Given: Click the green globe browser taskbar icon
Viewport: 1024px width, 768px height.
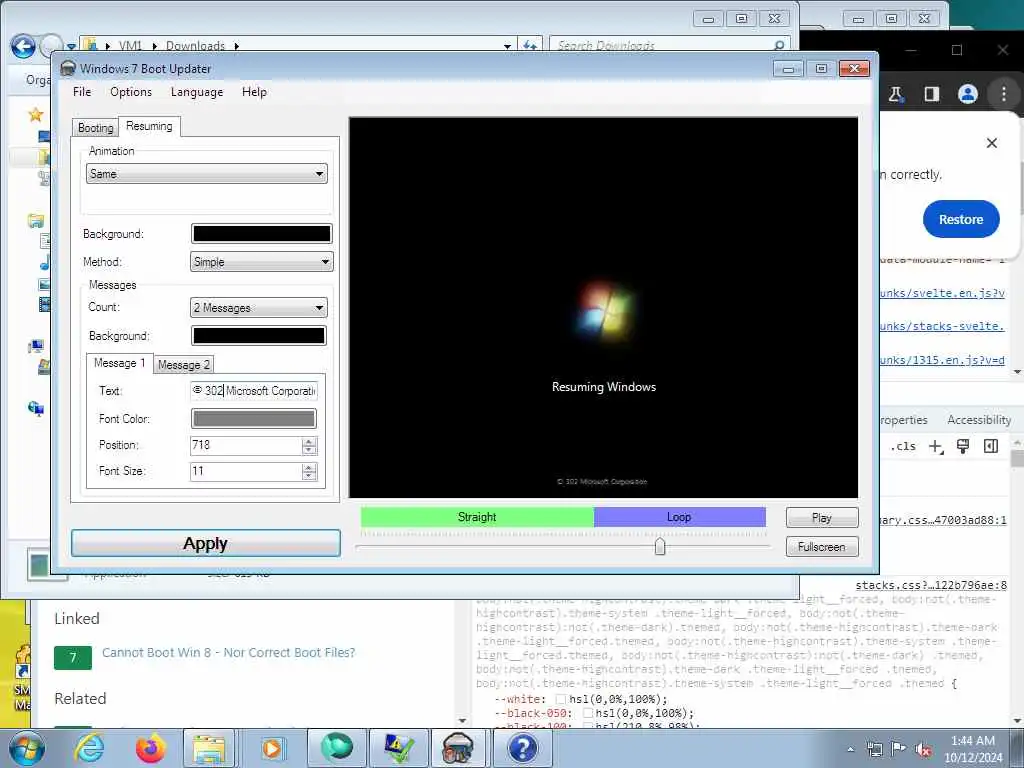Looking at the screenshot, I should pyautogui.click(x=336, y=748).
